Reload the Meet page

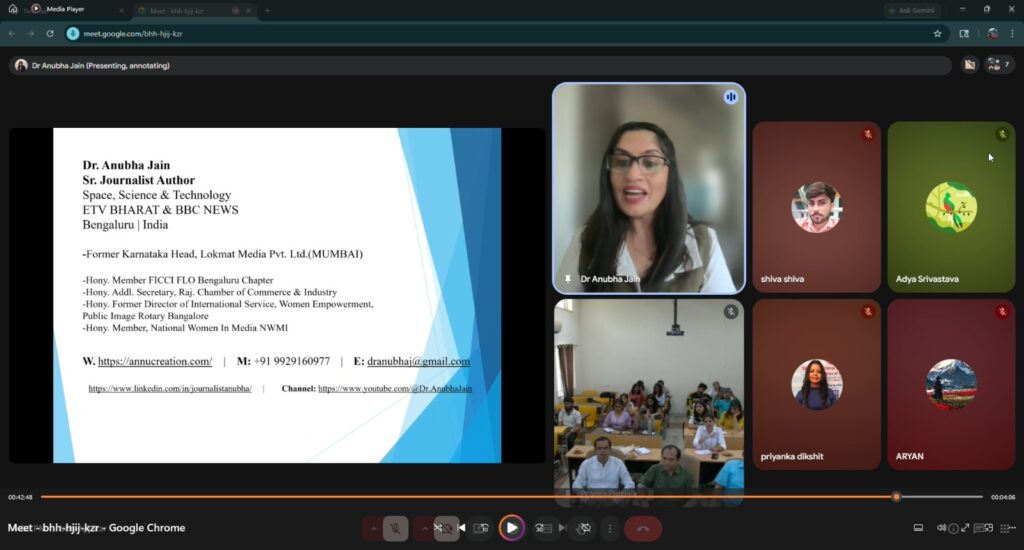50,33
